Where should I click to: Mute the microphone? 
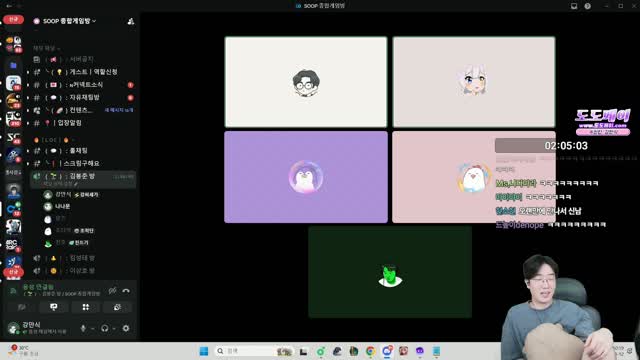(83, 328)
